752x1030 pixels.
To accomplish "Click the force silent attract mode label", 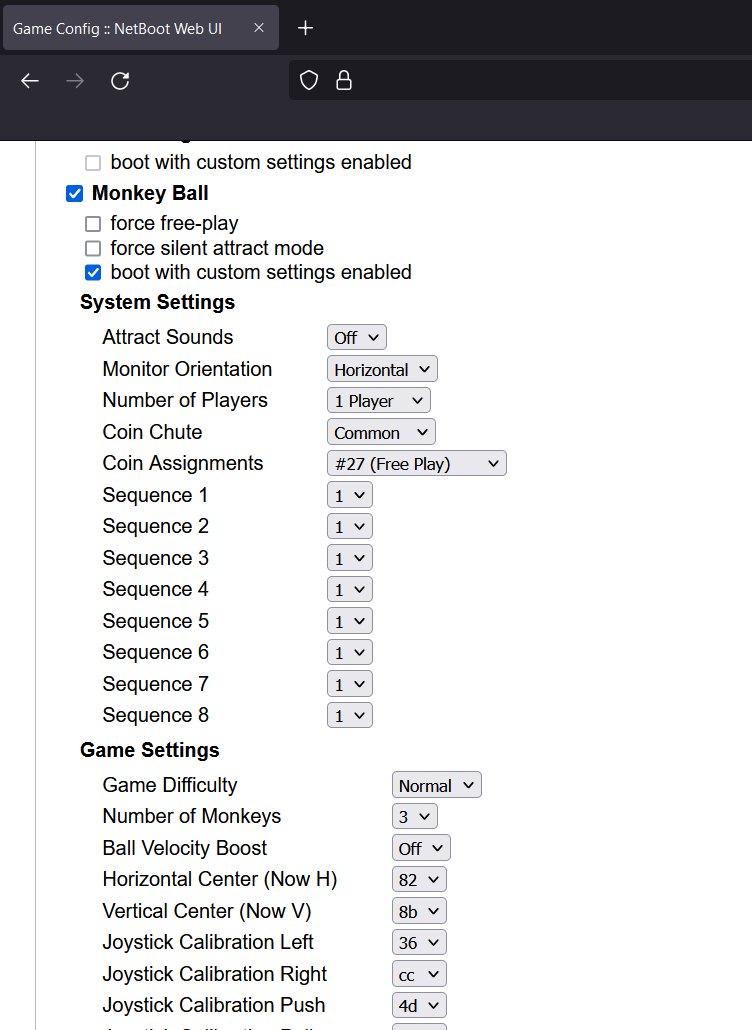I will [x=217, y=248].
